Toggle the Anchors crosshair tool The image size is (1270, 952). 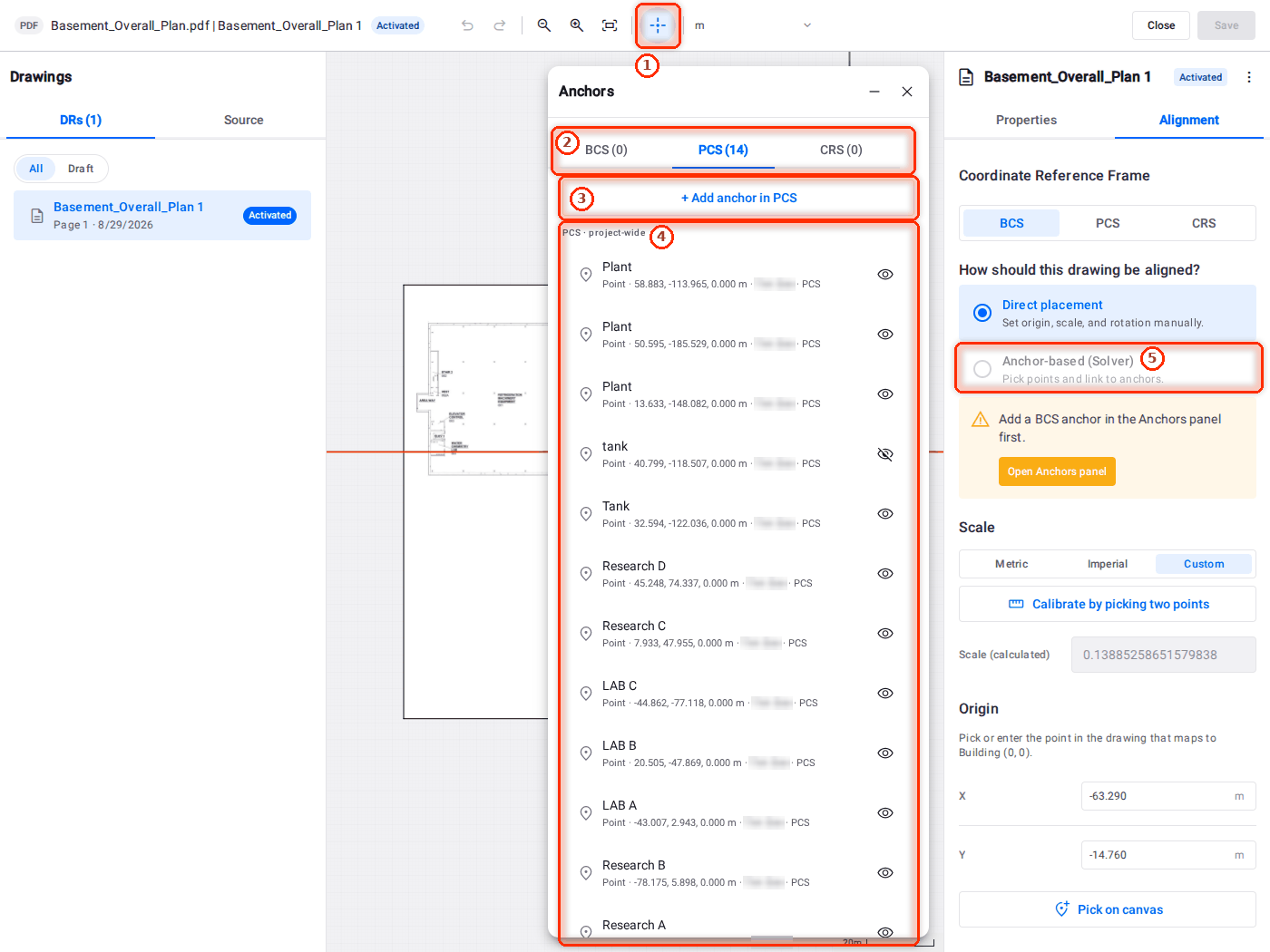[x=659, y=25]
